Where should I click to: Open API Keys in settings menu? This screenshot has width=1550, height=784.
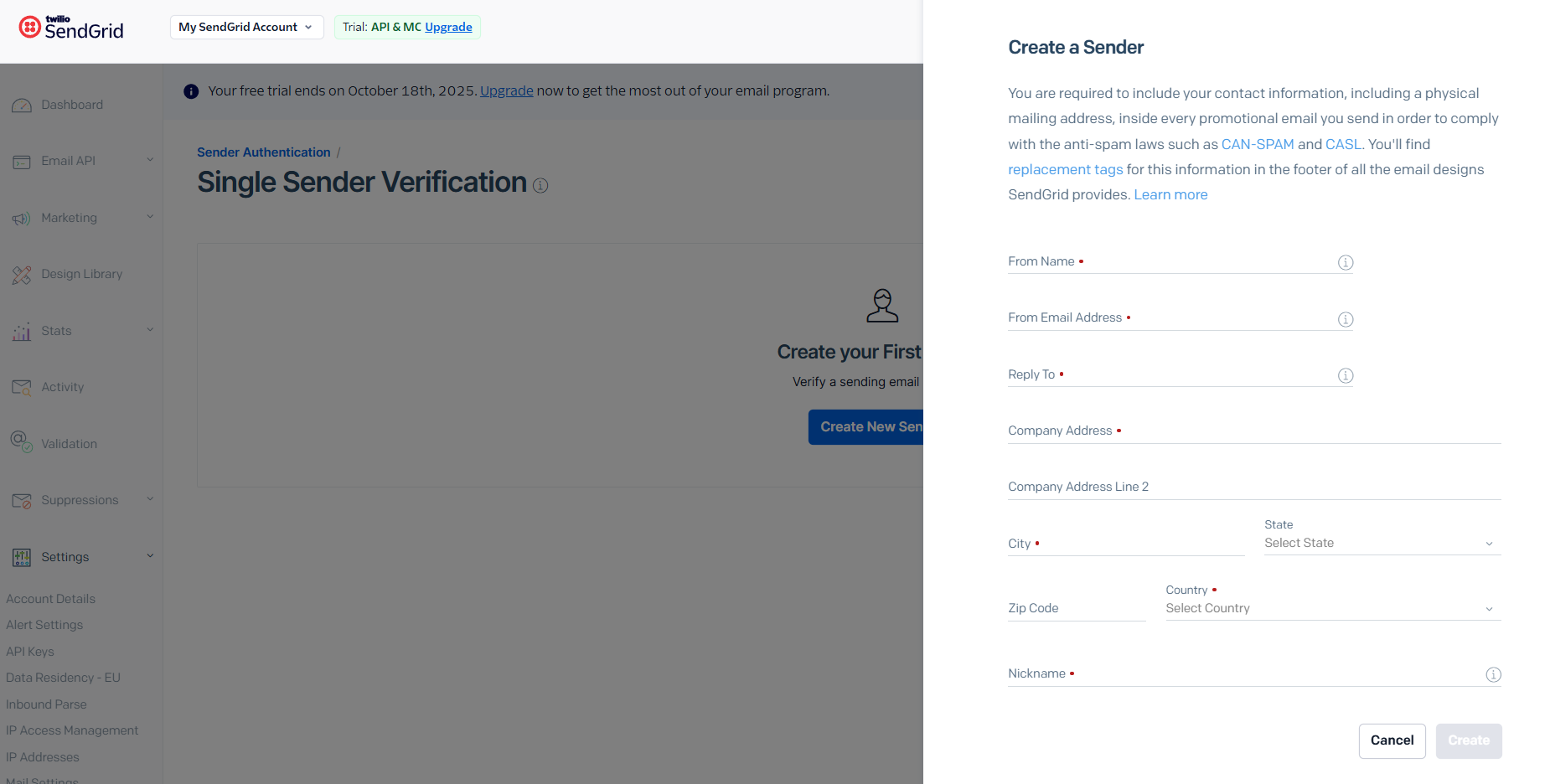click(x=30, y=652)
